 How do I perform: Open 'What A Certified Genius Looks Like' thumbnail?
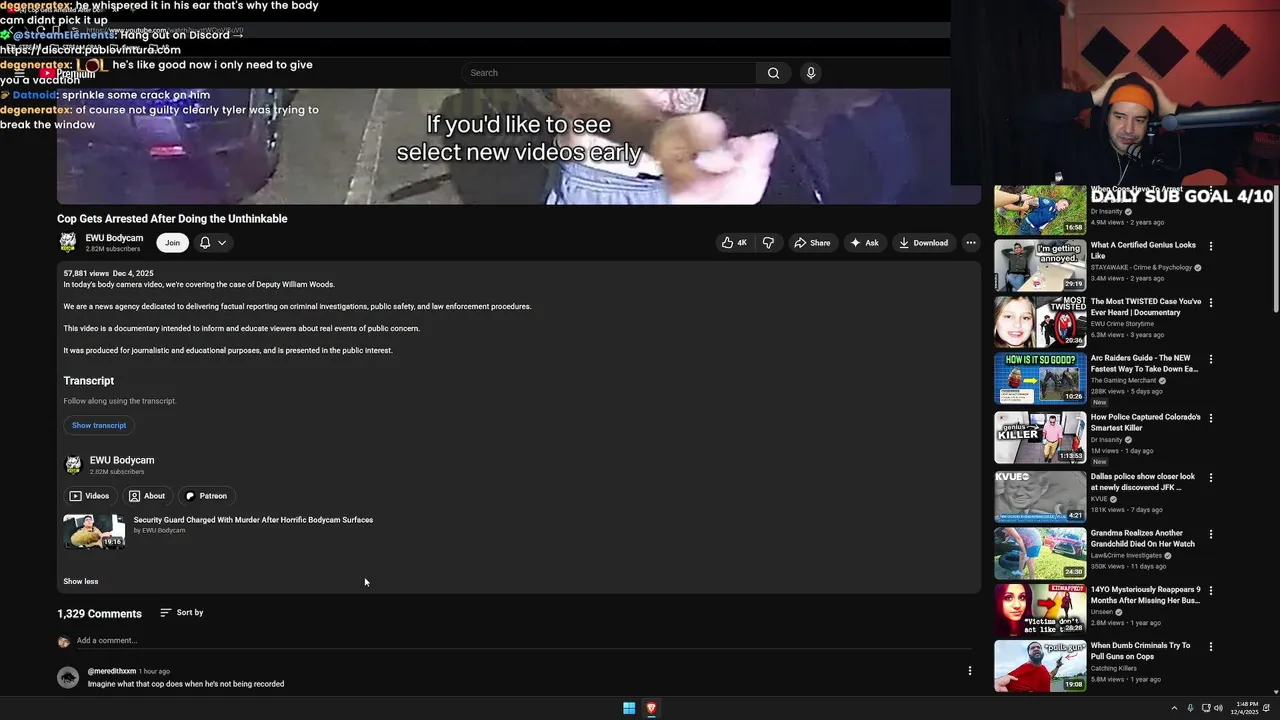pos(1040,266)
